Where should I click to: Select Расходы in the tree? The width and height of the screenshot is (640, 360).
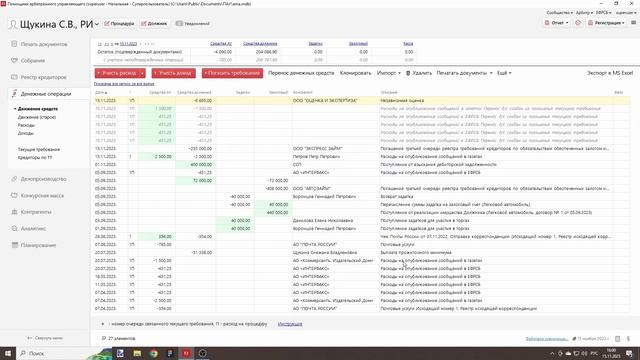(x=26, y=125)
